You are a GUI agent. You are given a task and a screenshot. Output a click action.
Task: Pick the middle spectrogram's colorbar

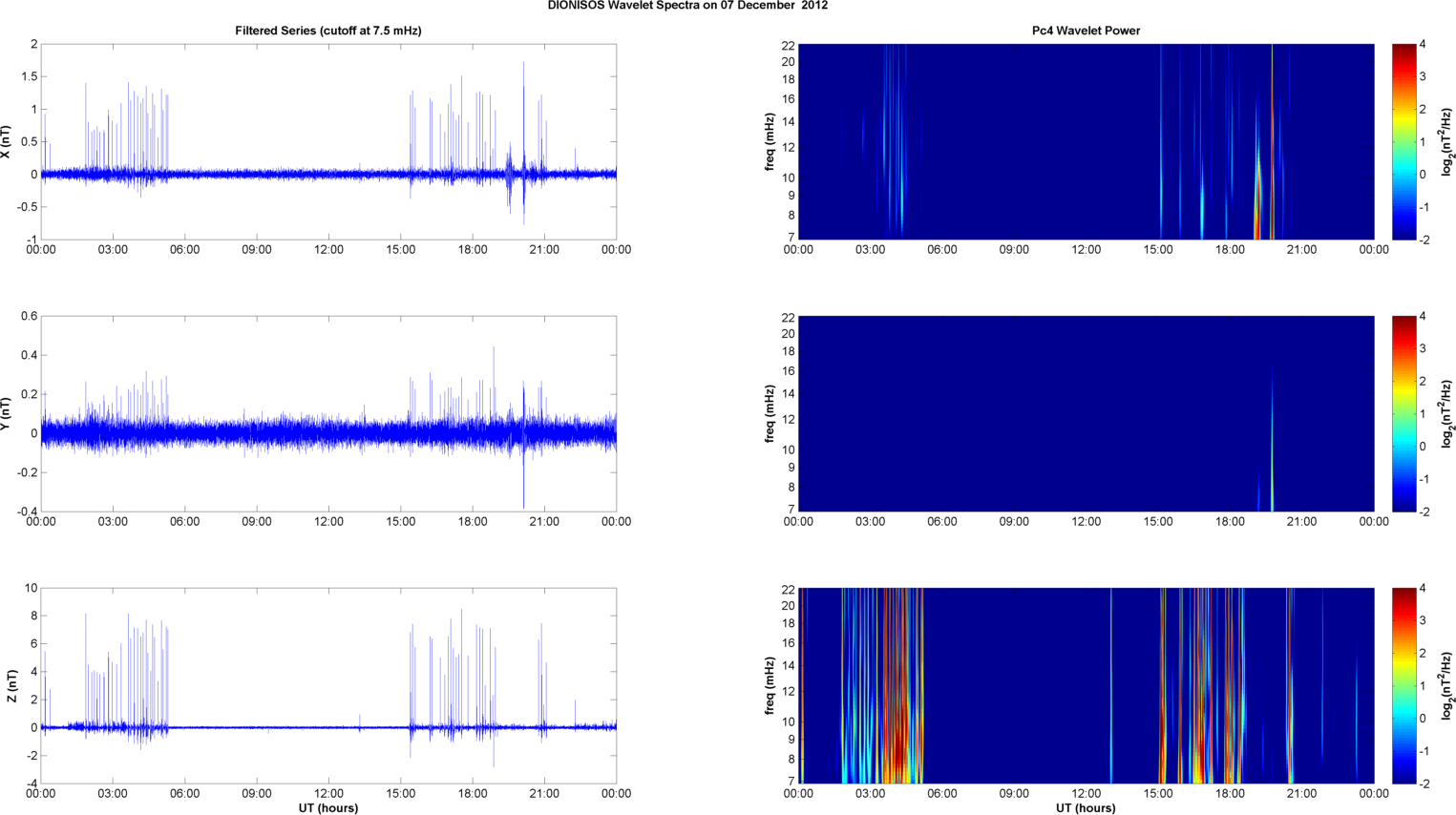coord(1403,414)
